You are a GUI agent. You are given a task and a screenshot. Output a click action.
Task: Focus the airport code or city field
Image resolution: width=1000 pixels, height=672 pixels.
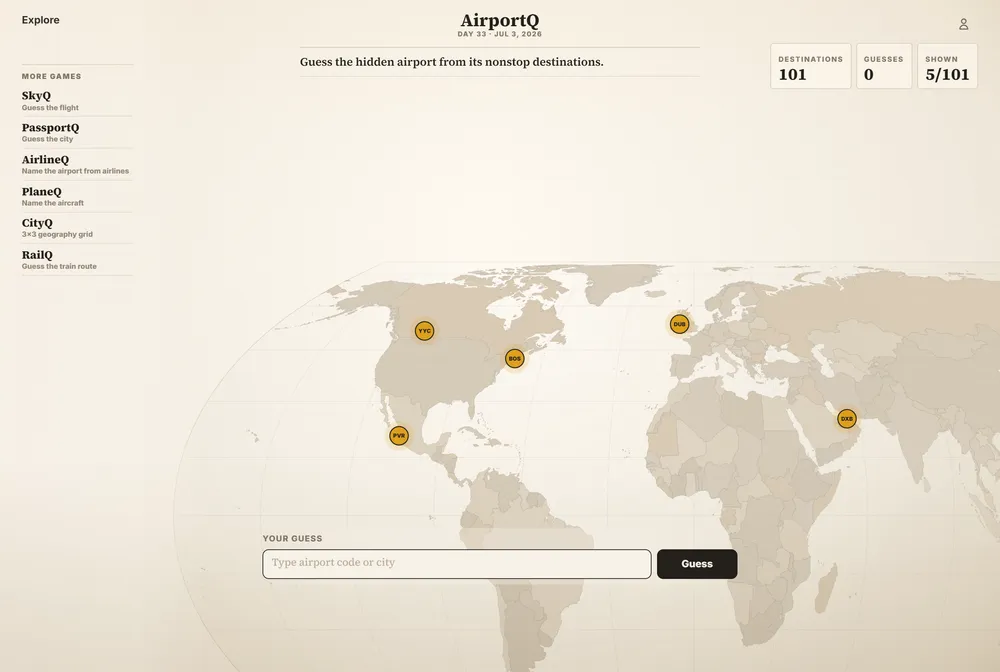[457, 564]
